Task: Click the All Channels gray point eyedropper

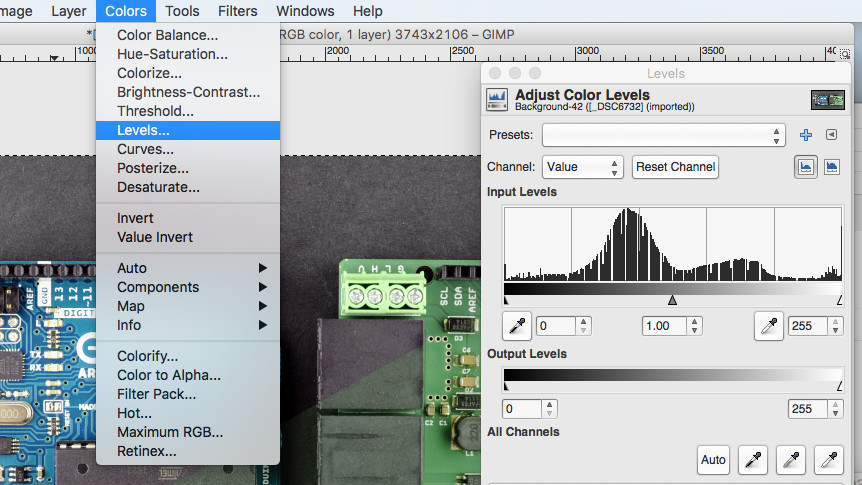Action: [x=790, y=459]
